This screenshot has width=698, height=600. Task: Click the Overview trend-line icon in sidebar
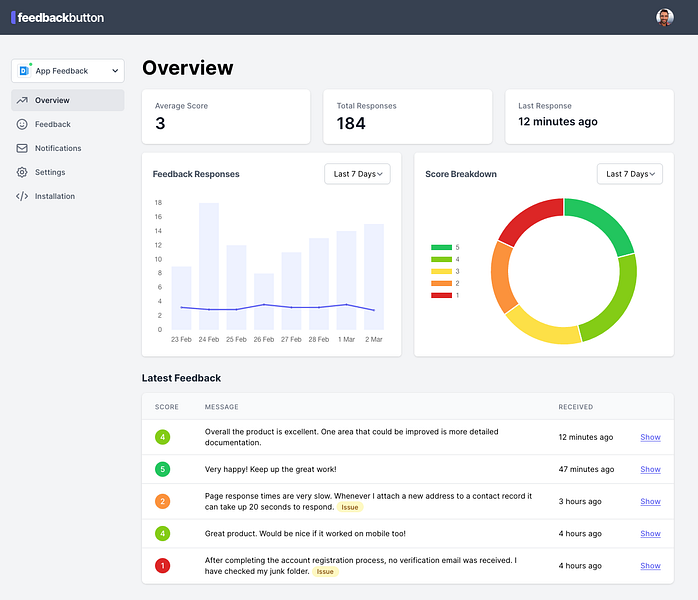[23, 100]
